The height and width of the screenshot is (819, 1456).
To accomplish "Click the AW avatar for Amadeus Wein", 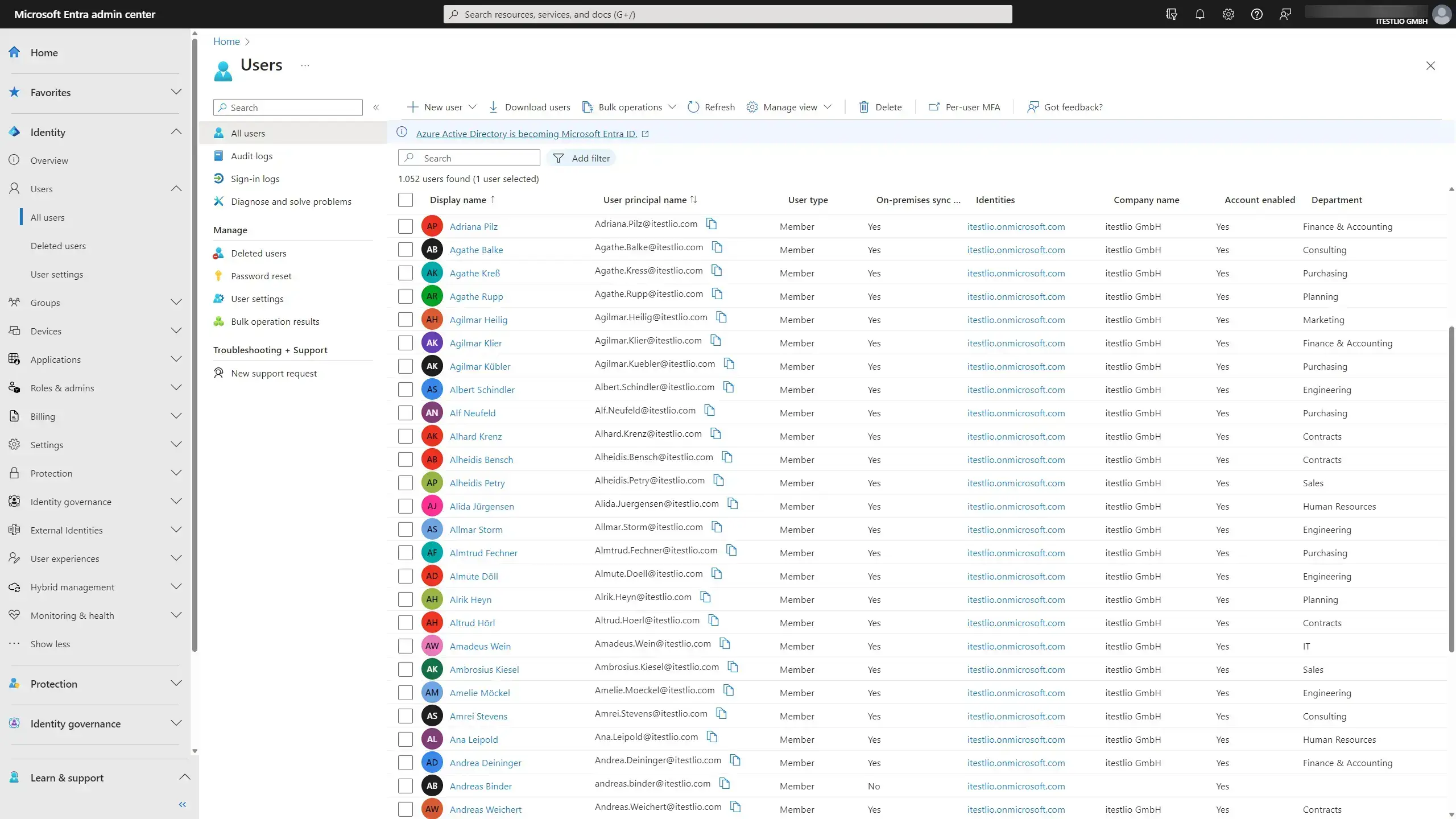I will coord(432,646).
